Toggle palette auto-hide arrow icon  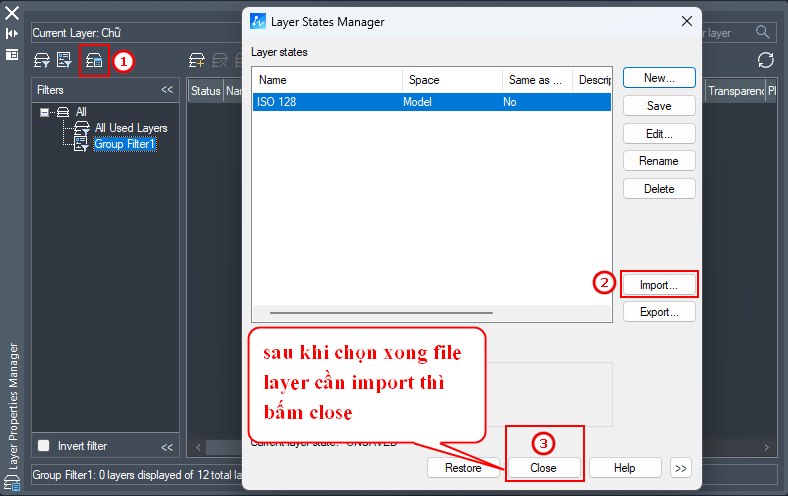12,34
